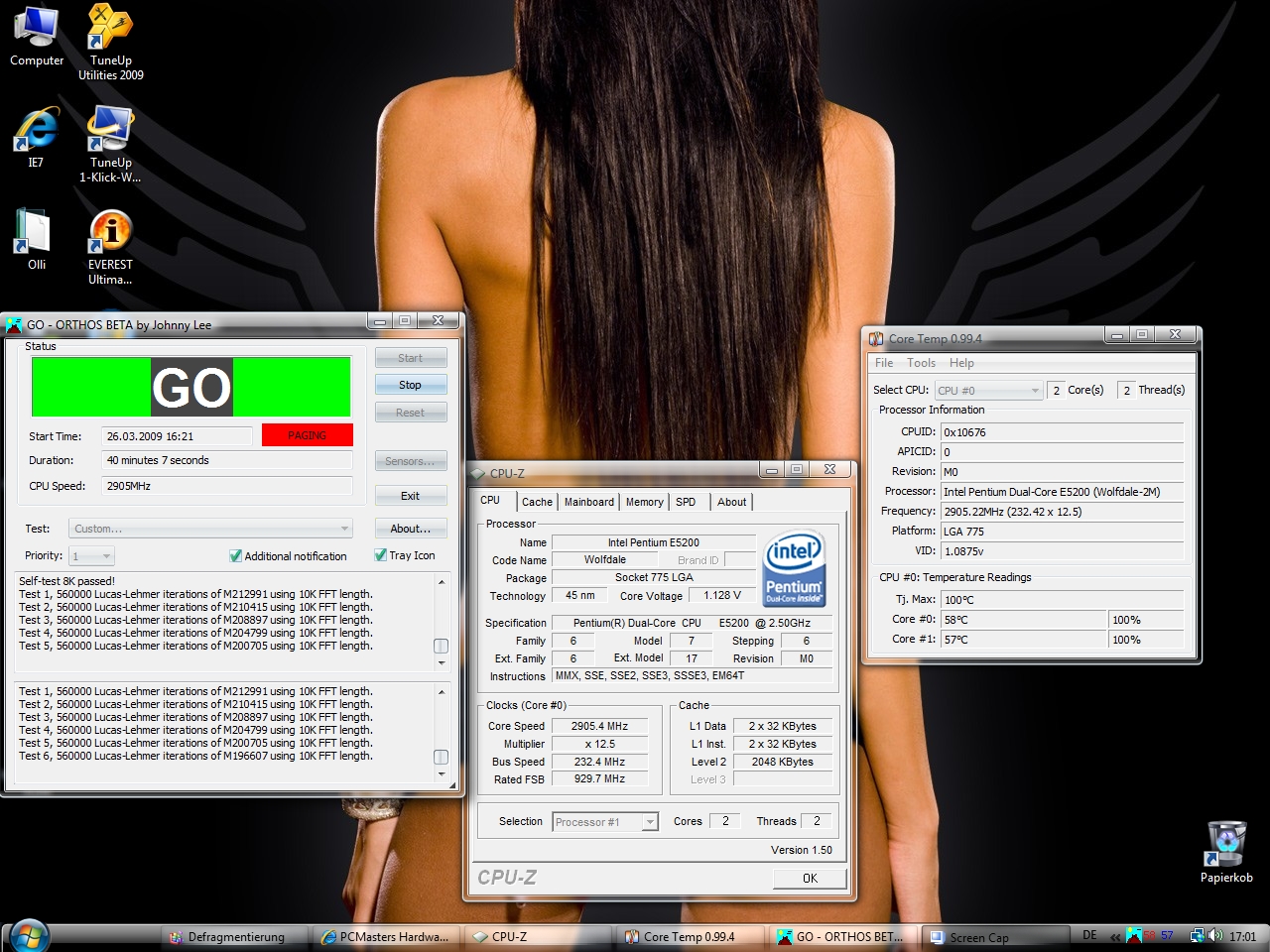Uncheck the Tray Icon checkbox
This screenshot has height=952, width=1270.
[381, 555]
